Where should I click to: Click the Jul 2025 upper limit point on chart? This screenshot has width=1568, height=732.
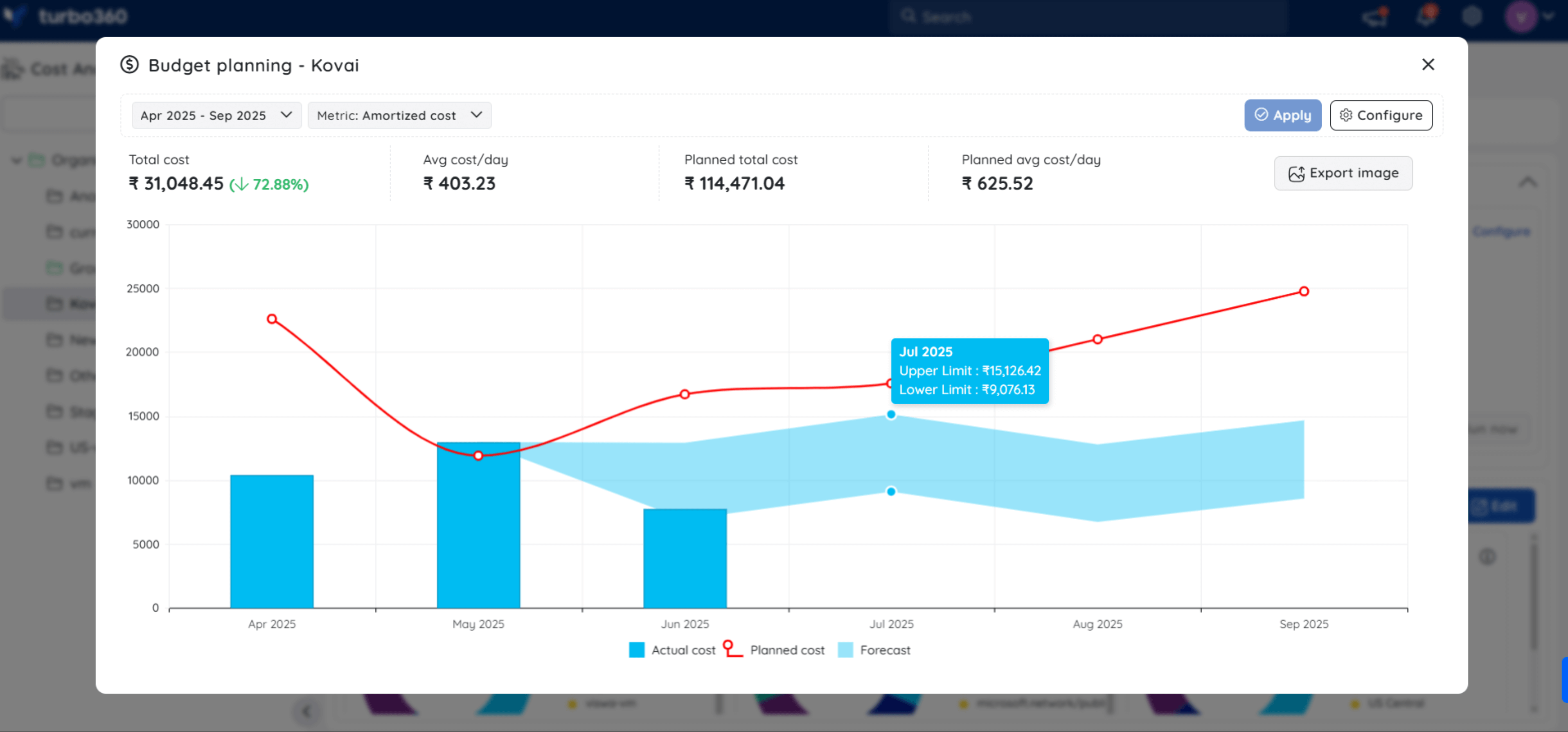[890, 414]
